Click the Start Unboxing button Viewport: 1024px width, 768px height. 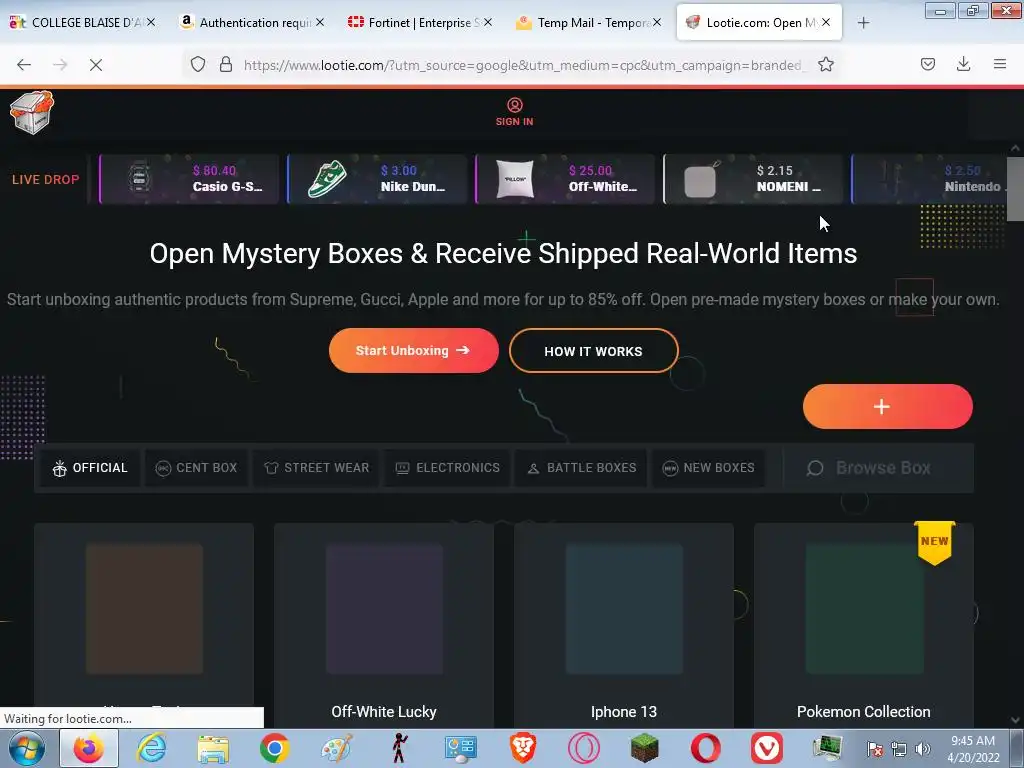pyautogui.click(x=413, y=351)
